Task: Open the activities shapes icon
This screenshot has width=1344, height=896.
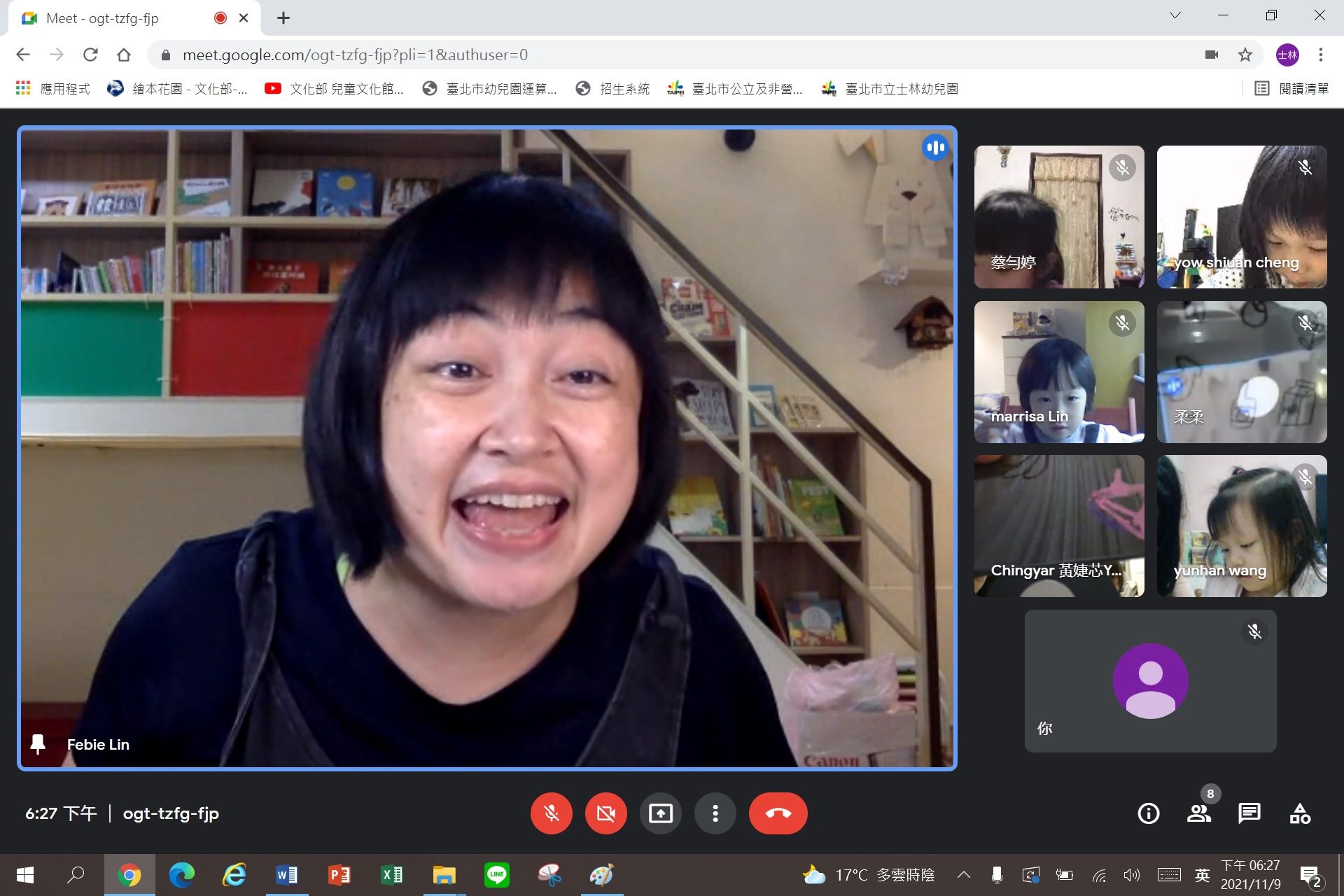Action: (1300, 813)
